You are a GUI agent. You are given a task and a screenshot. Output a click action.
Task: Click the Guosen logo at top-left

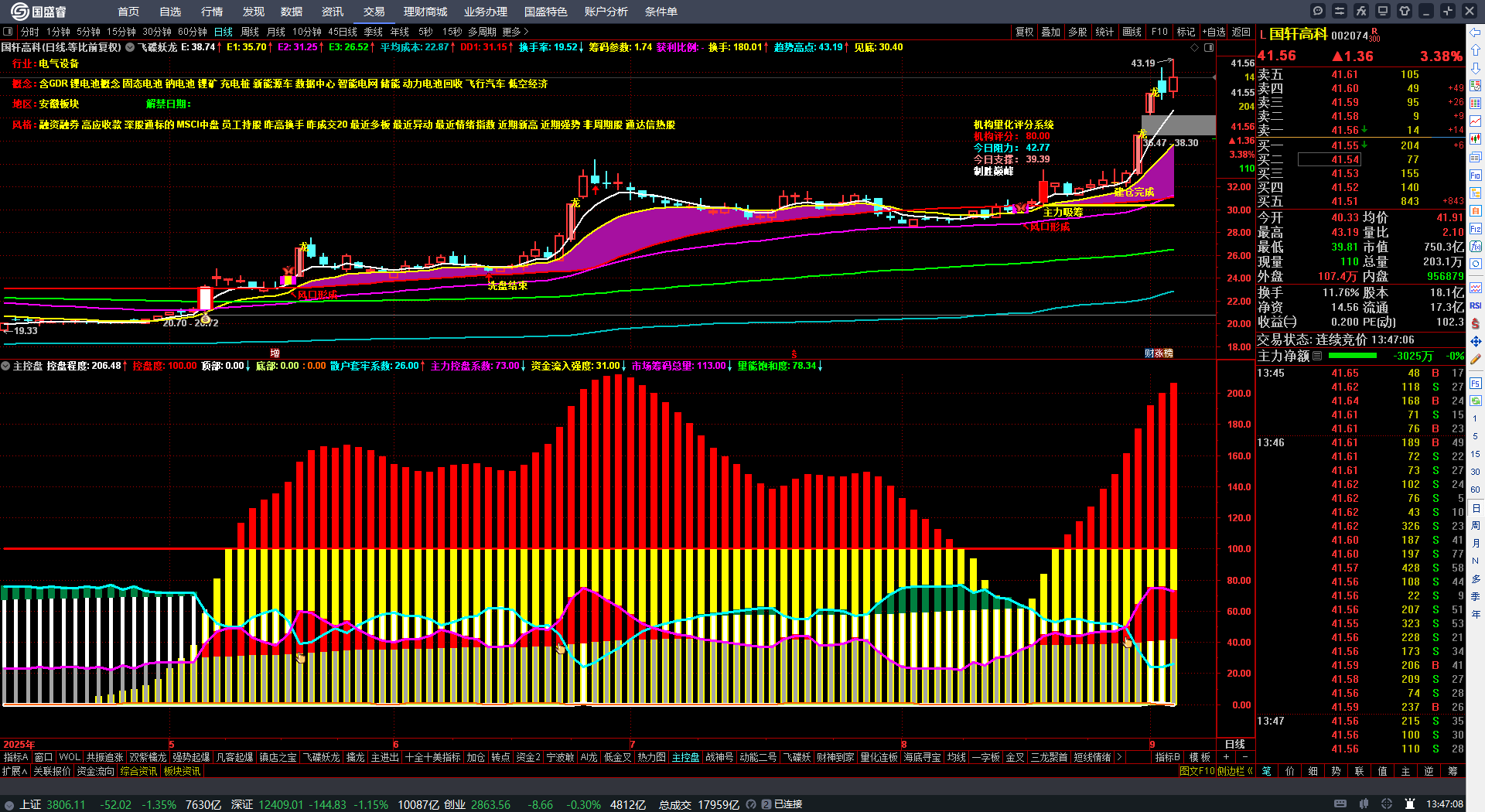pyautogui.click(x=39, y=12)
